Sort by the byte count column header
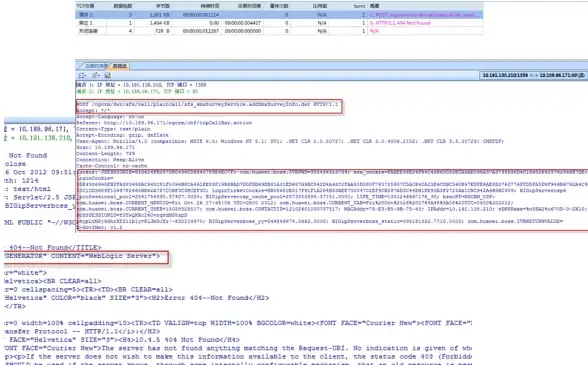 click(x=163, y=6)
